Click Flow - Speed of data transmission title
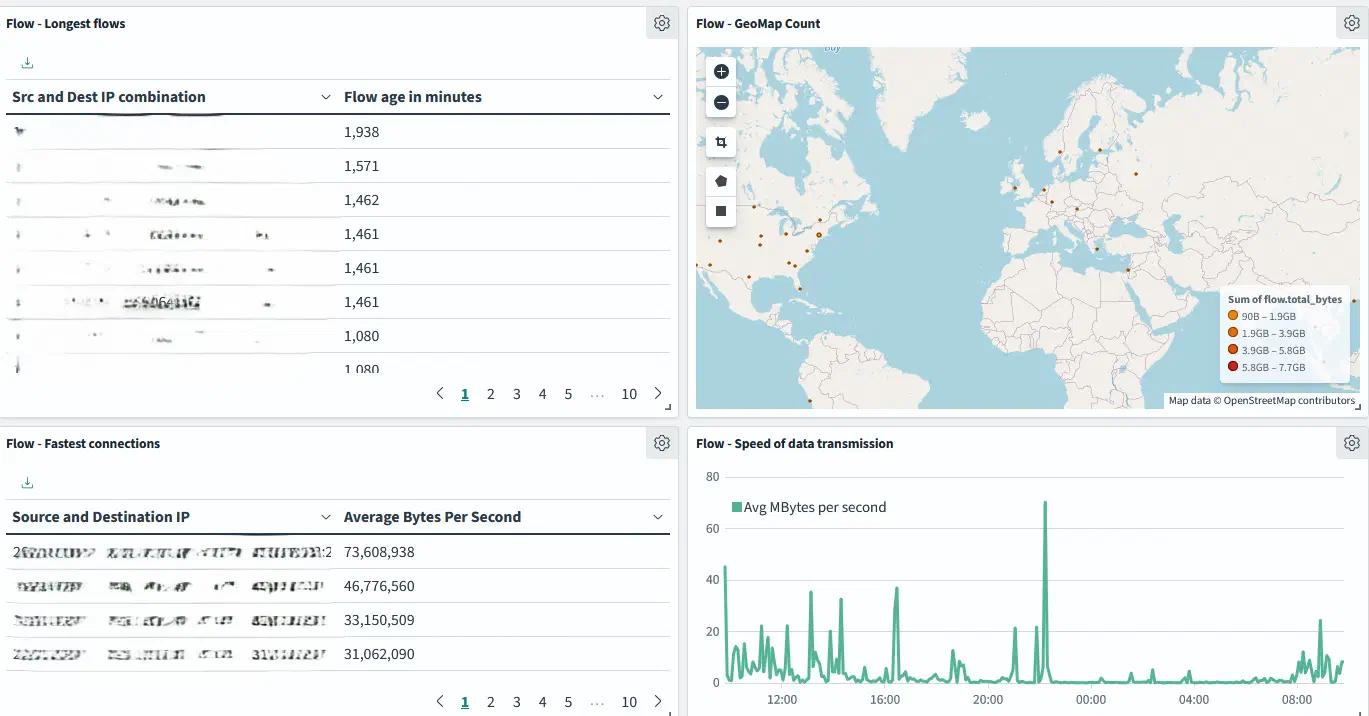This screenshot has width=1369, height=716. [795, 443]
